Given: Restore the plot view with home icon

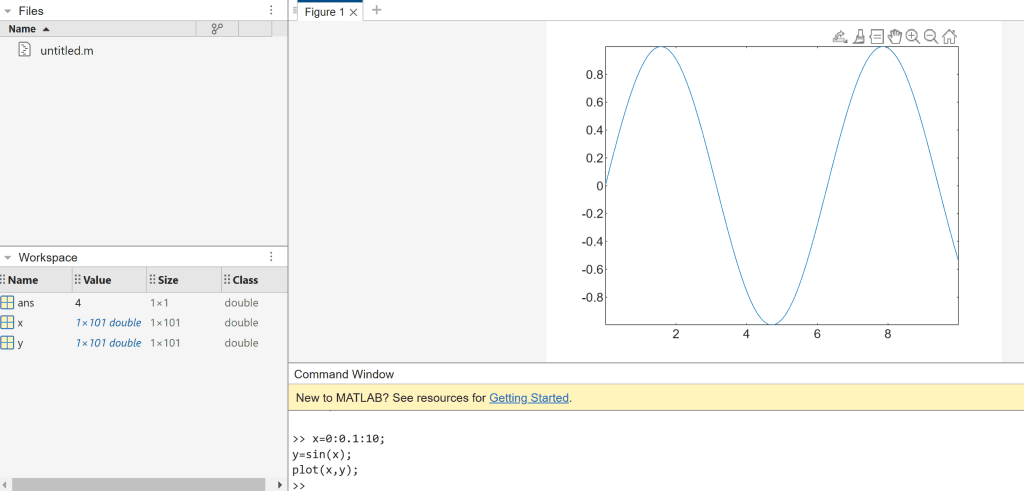Looking at the screenshot, I should [x=949, y=37].
